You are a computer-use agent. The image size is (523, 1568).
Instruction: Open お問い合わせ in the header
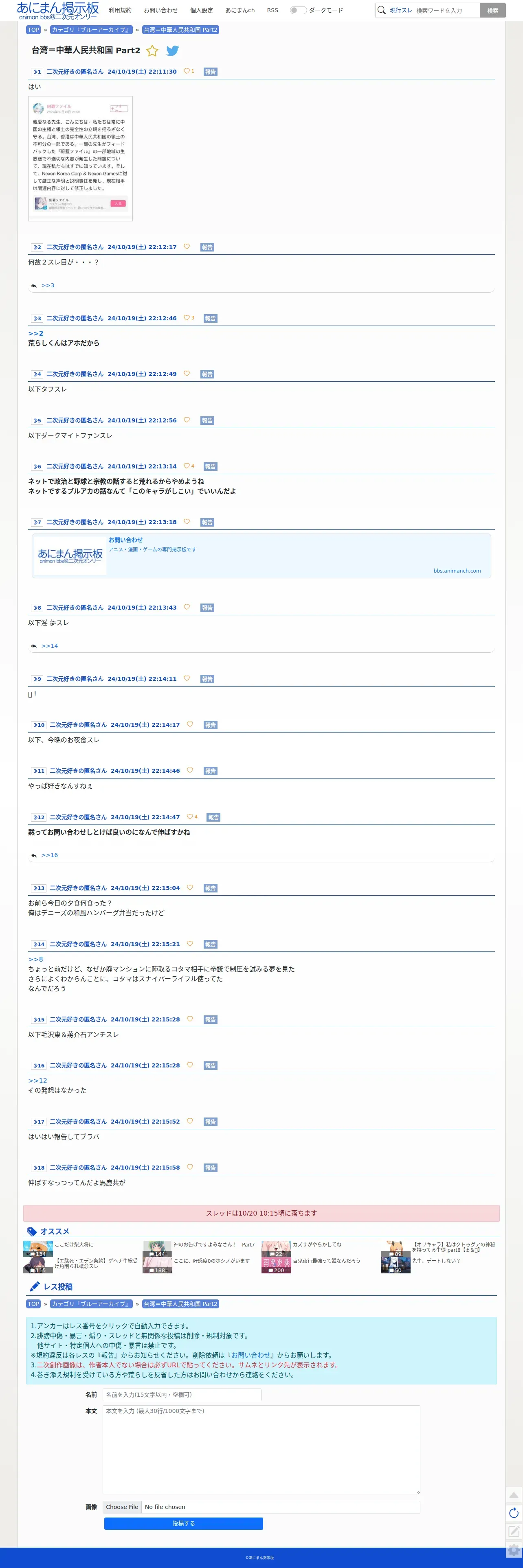coord(161,10)
